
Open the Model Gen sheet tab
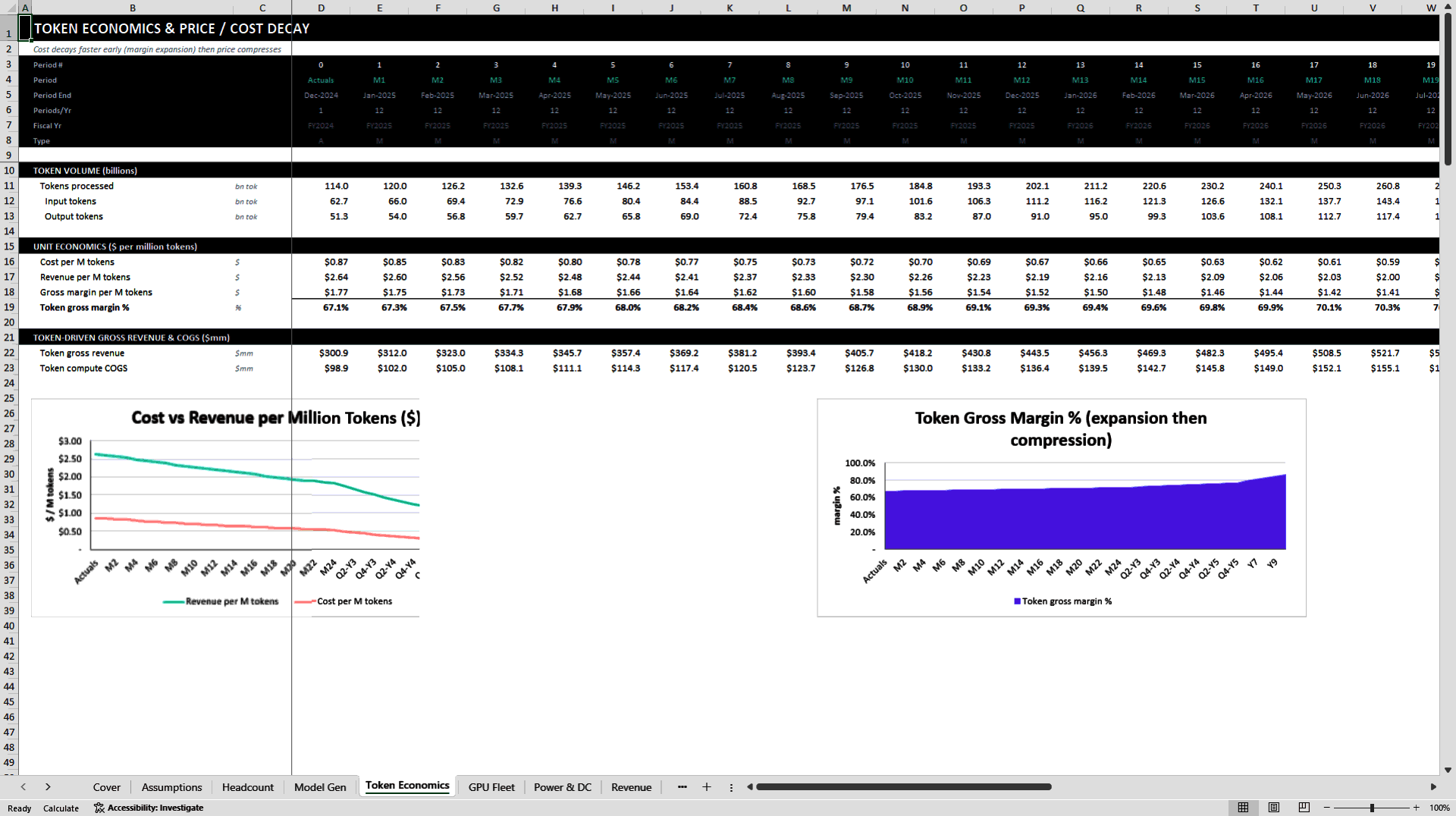[320, 787]
